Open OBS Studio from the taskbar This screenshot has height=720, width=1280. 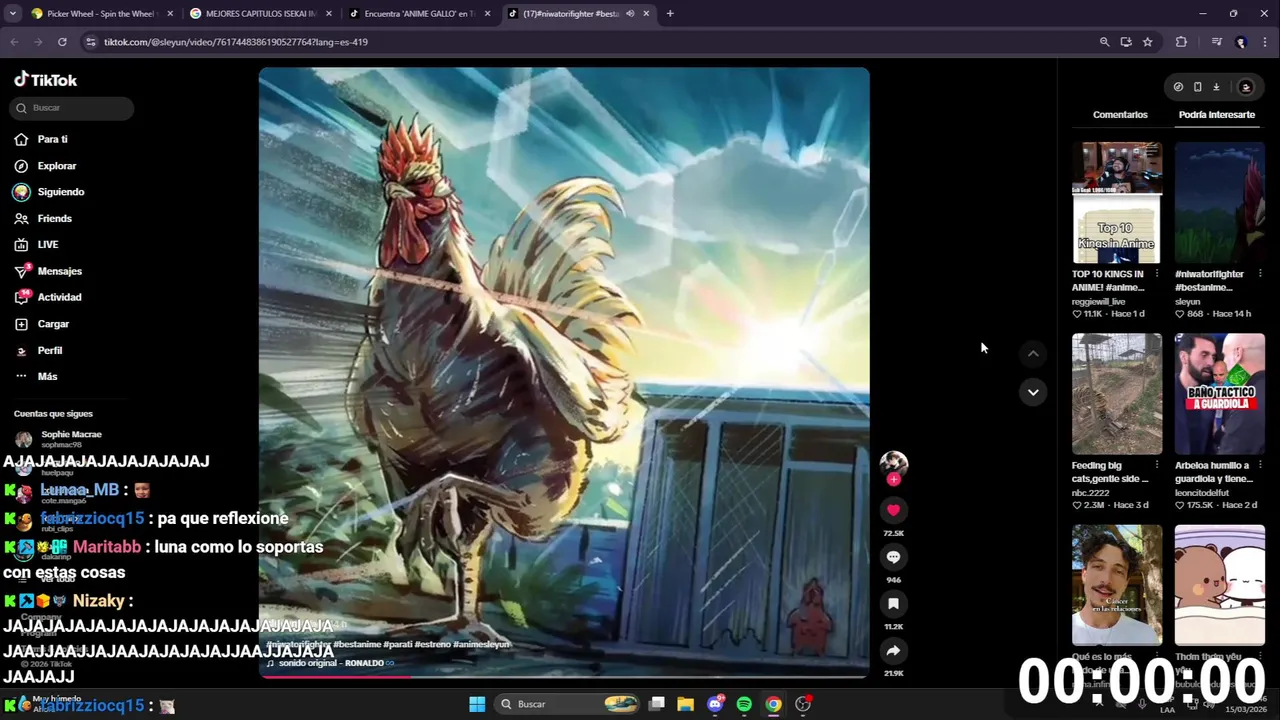point(803,704)
